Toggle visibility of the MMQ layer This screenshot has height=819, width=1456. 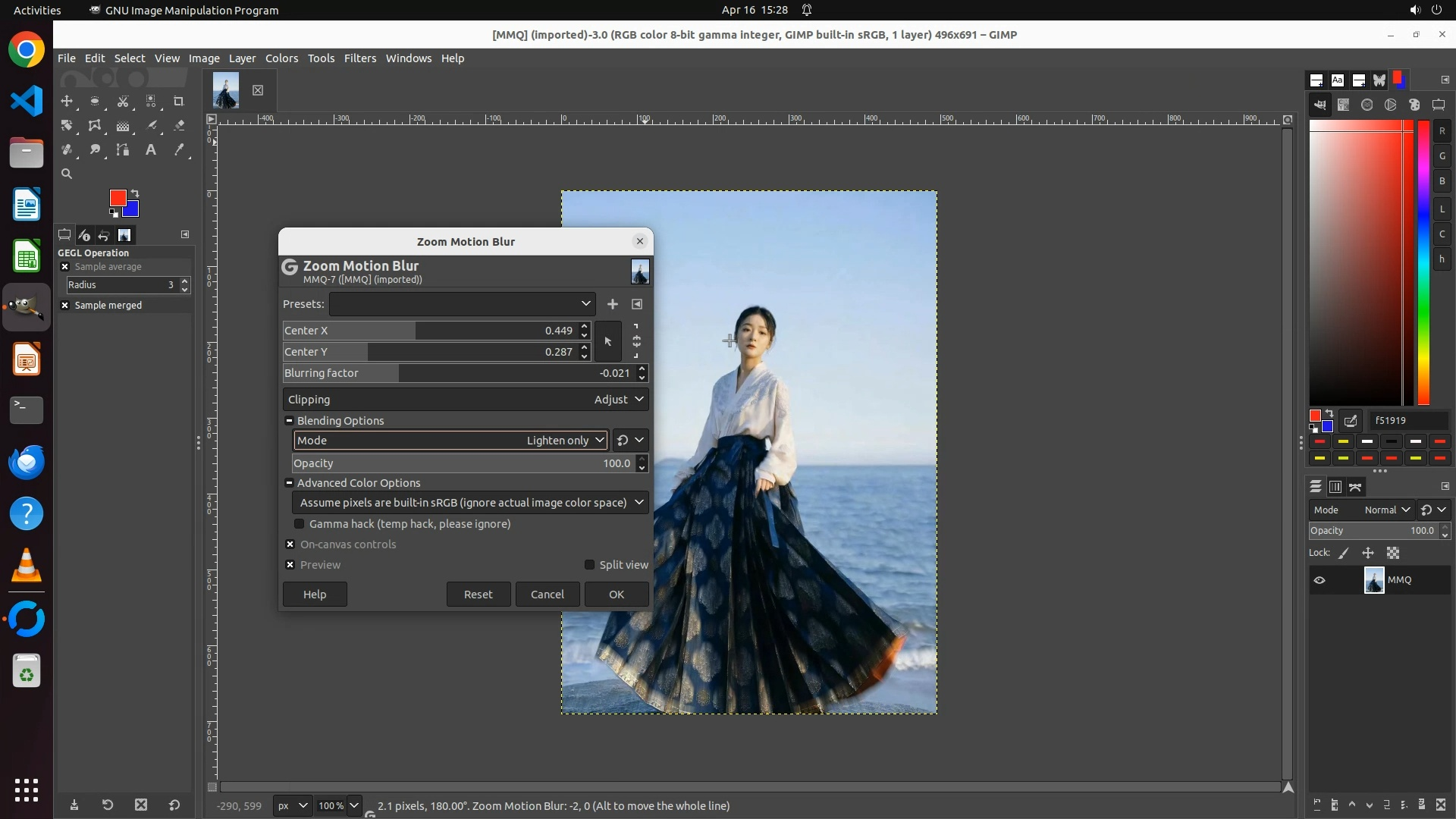1319,580
